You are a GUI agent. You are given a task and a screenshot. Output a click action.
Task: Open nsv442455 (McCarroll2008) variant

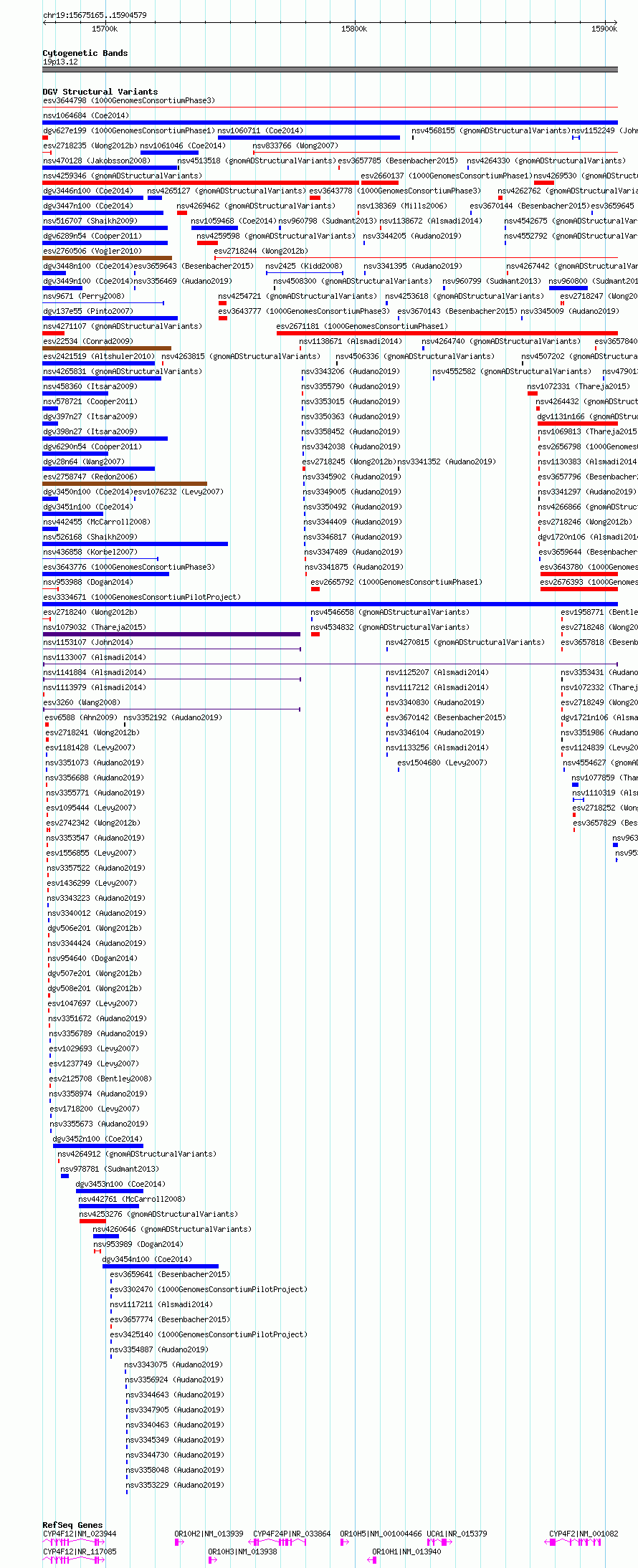pos(97,522)
